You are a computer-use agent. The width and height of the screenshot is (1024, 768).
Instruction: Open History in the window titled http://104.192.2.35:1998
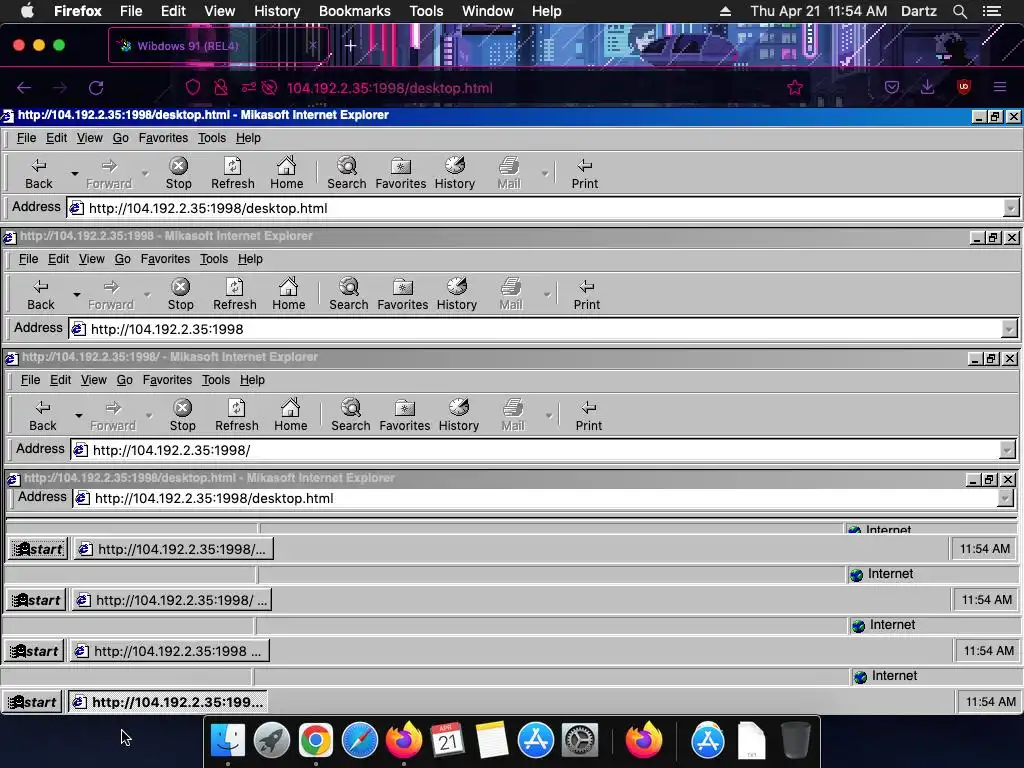456,295
